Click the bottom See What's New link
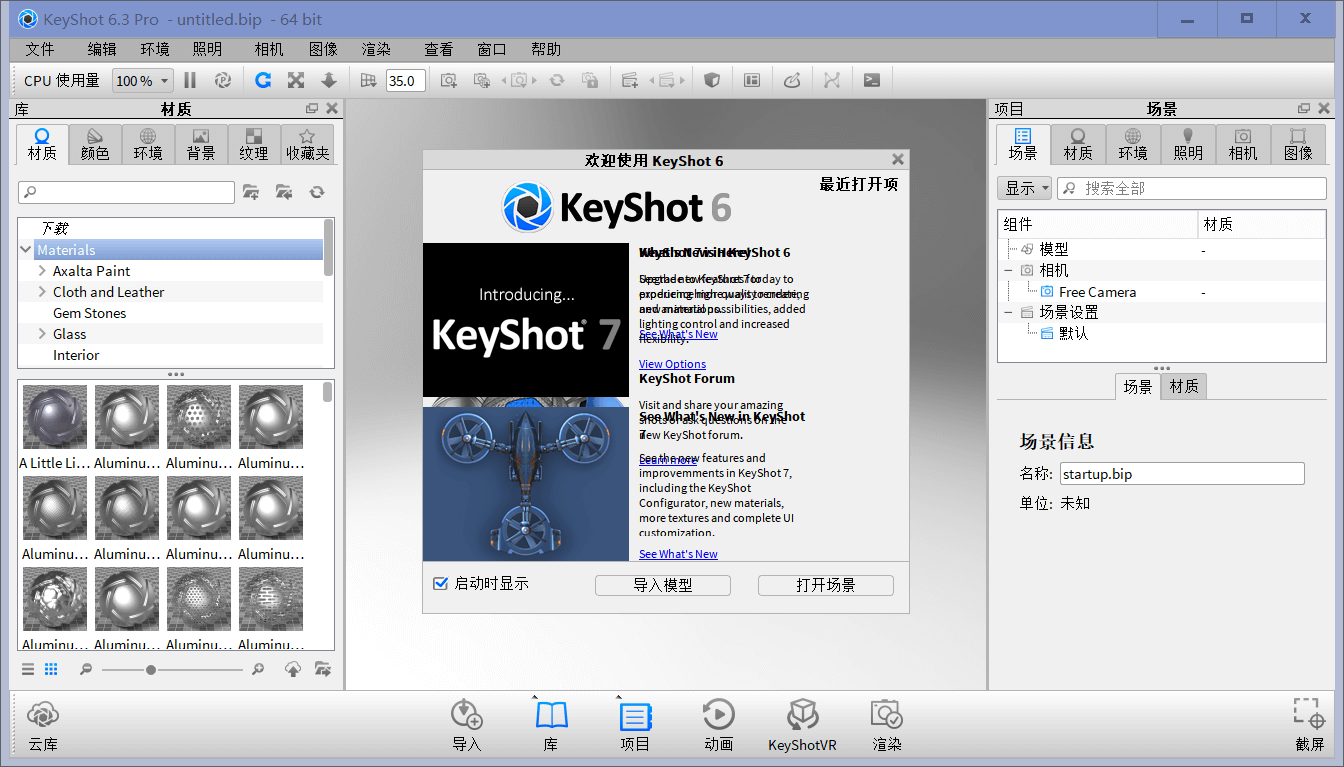Viewport: 1344px width, 767px height. [x=678, y=554]
